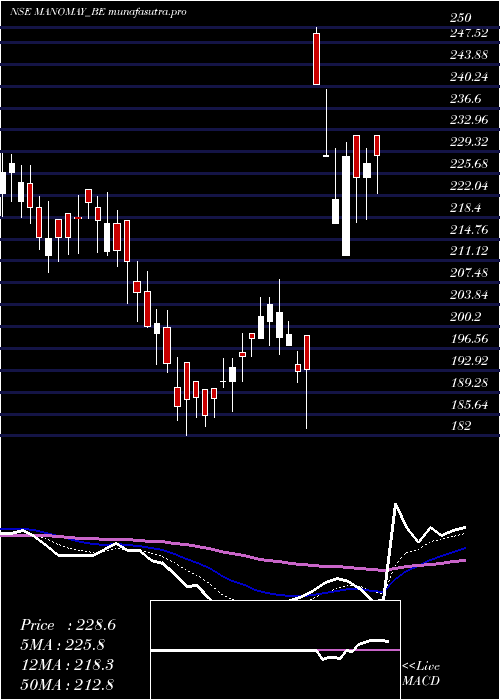Viewport: 500px width, 700px height.
Task: Click the '<<Live MACD' label
Action: tap(421, 674)
